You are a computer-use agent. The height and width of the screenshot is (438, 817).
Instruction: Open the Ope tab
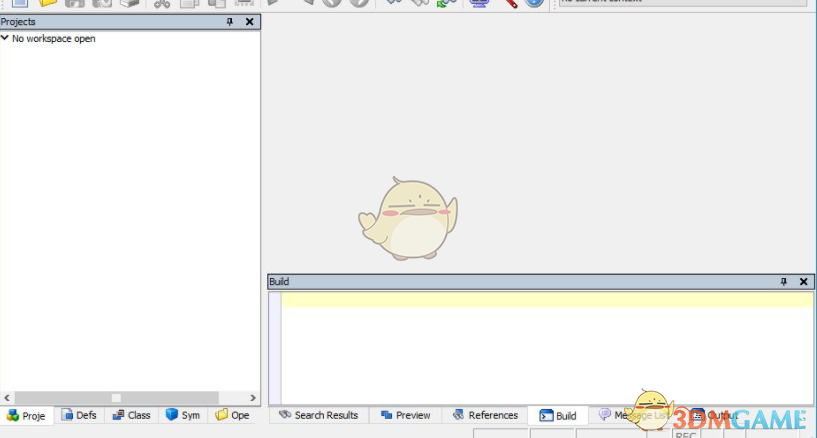point(232,415)
